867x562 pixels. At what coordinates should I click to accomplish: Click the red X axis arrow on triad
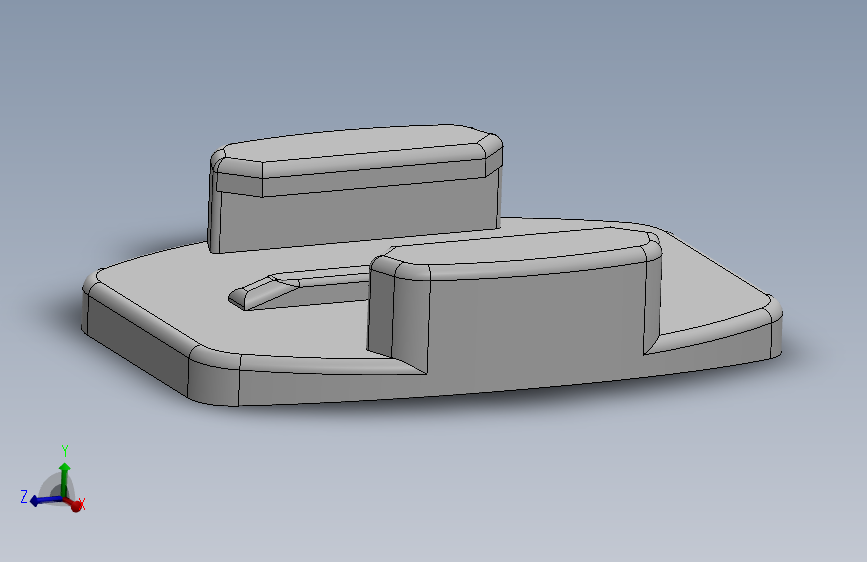74,504
